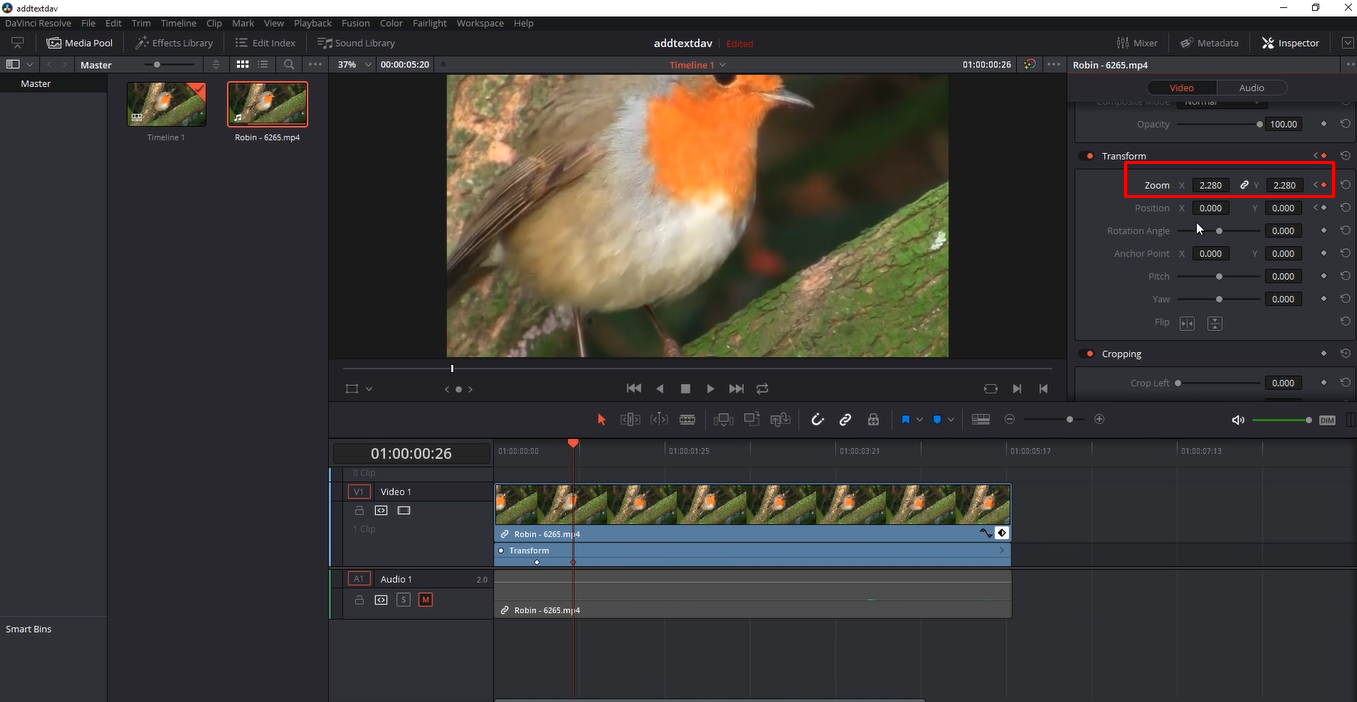Select the Robin - 6265.mp4 media thumbnail
Screen dimensions: 1357x702
267,103
